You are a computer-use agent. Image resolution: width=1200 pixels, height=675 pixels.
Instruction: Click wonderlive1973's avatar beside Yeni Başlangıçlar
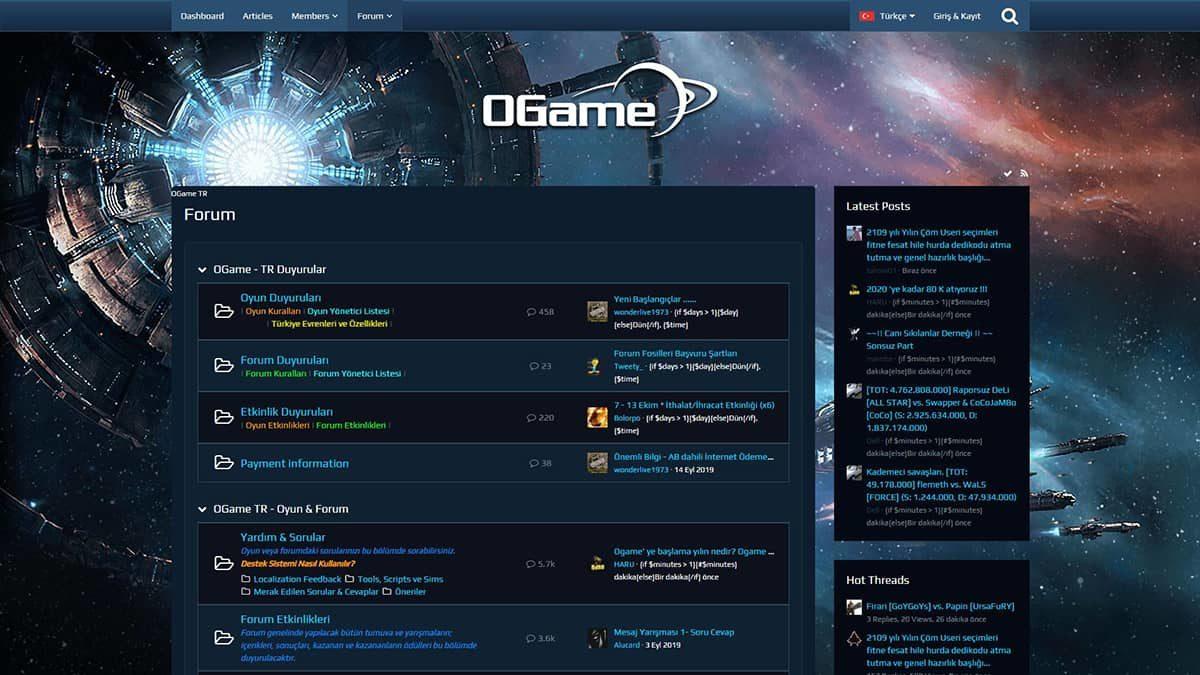point(597,311)
